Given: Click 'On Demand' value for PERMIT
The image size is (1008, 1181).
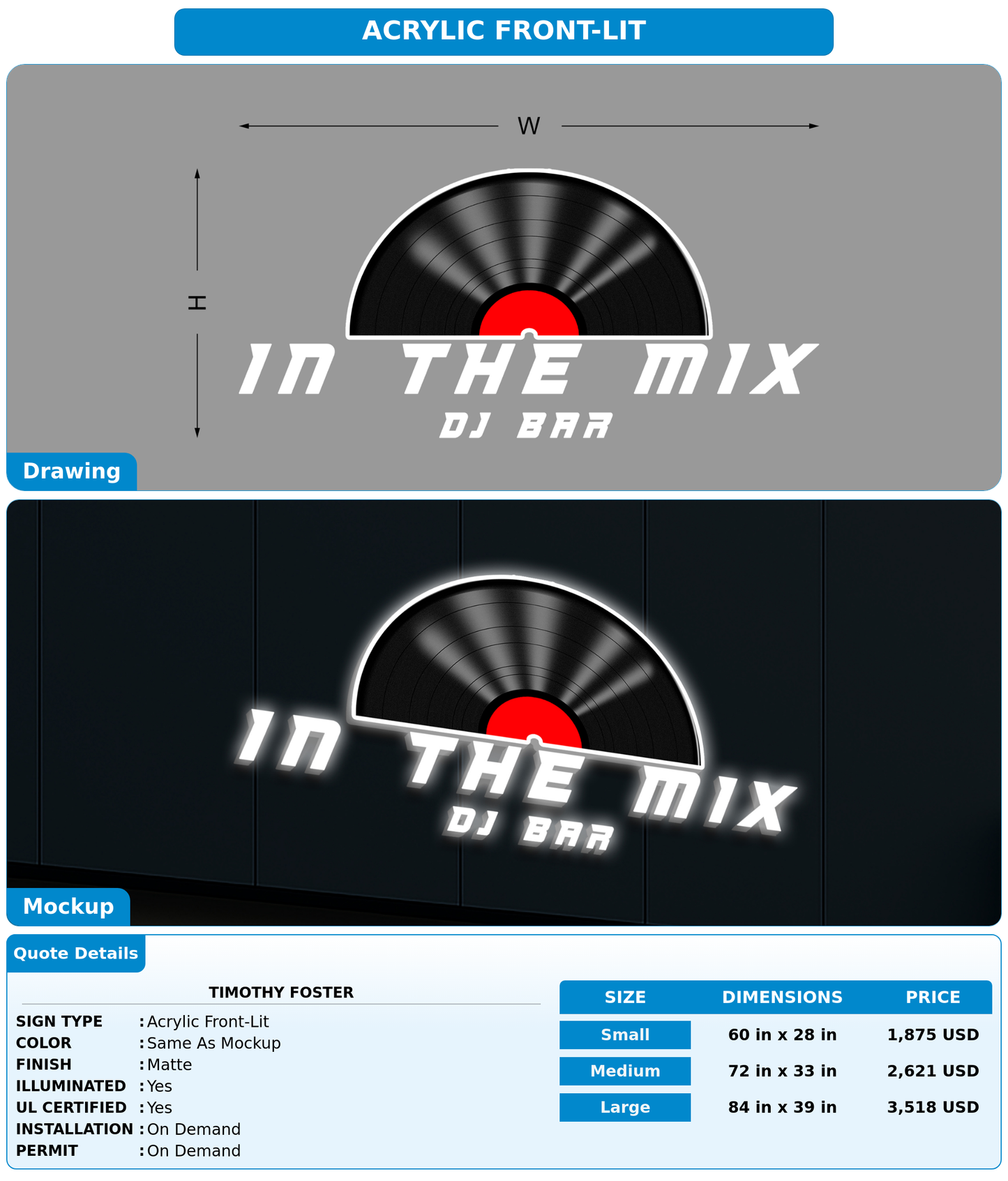Looking at the screenshot, I should pos(194,1152).
